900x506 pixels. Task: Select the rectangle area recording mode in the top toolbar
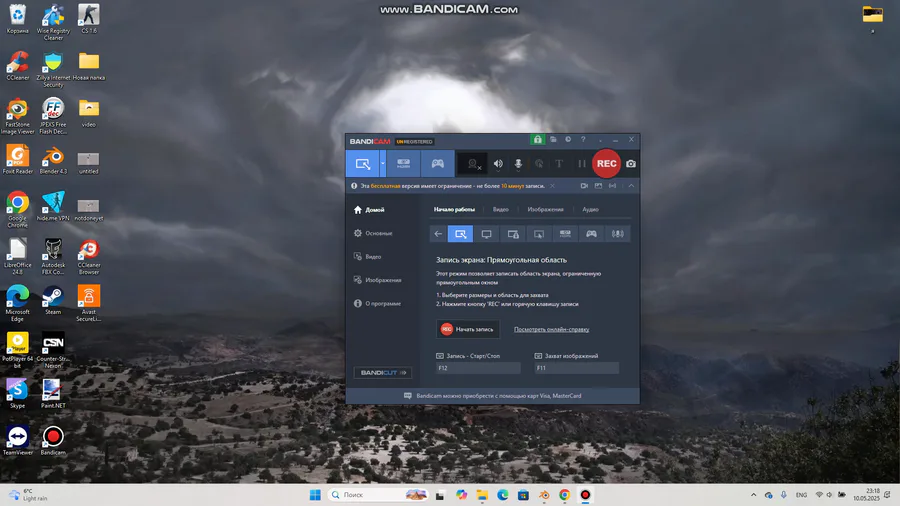[x=362, y=164]
